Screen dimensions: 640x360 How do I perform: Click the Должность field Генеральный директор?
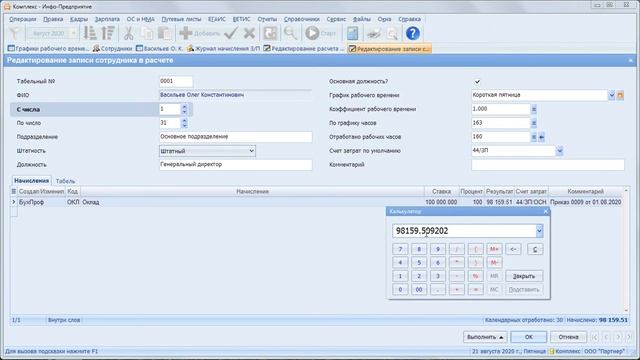tap(236, 164)
